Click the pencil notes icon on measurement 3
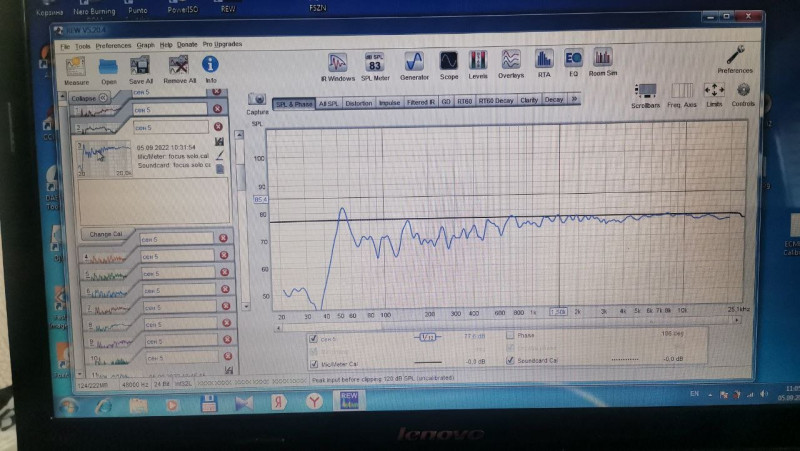Image resolution: width=800 pixels, height=451 pixels. [x=220, y=155]
